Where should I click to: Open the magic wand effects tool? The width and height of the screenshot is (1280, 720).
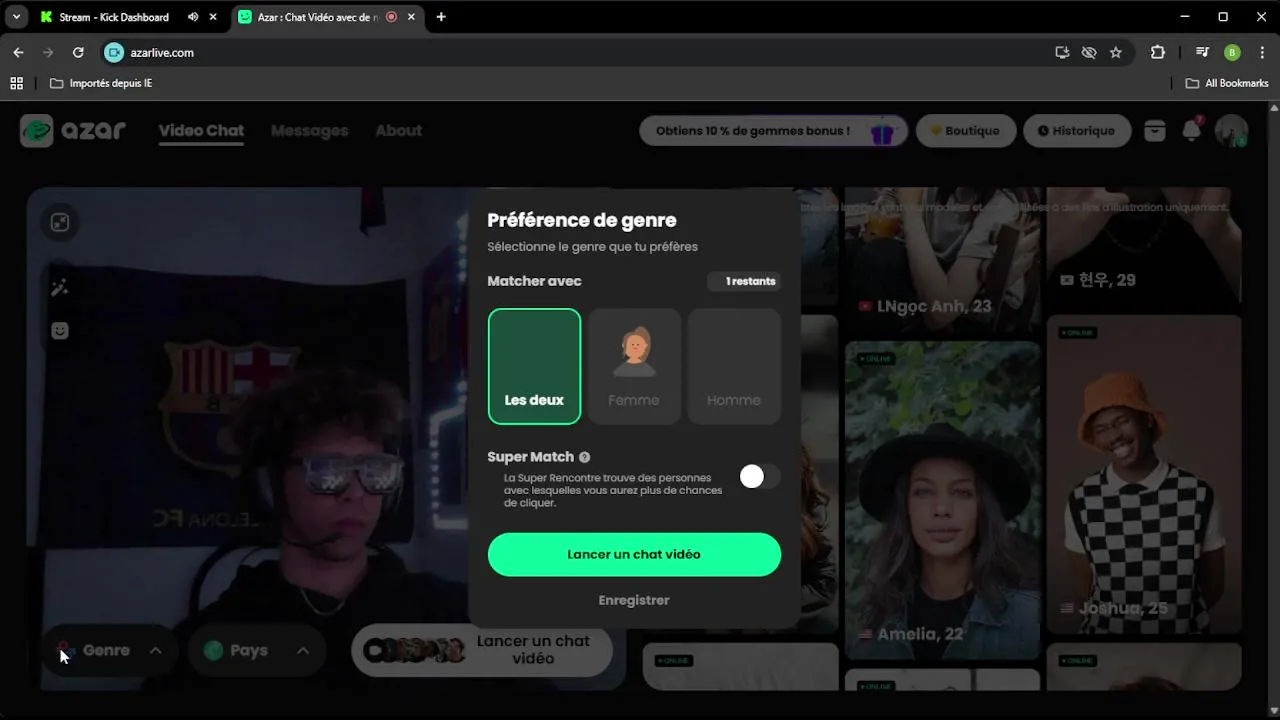tap(60, 288)
